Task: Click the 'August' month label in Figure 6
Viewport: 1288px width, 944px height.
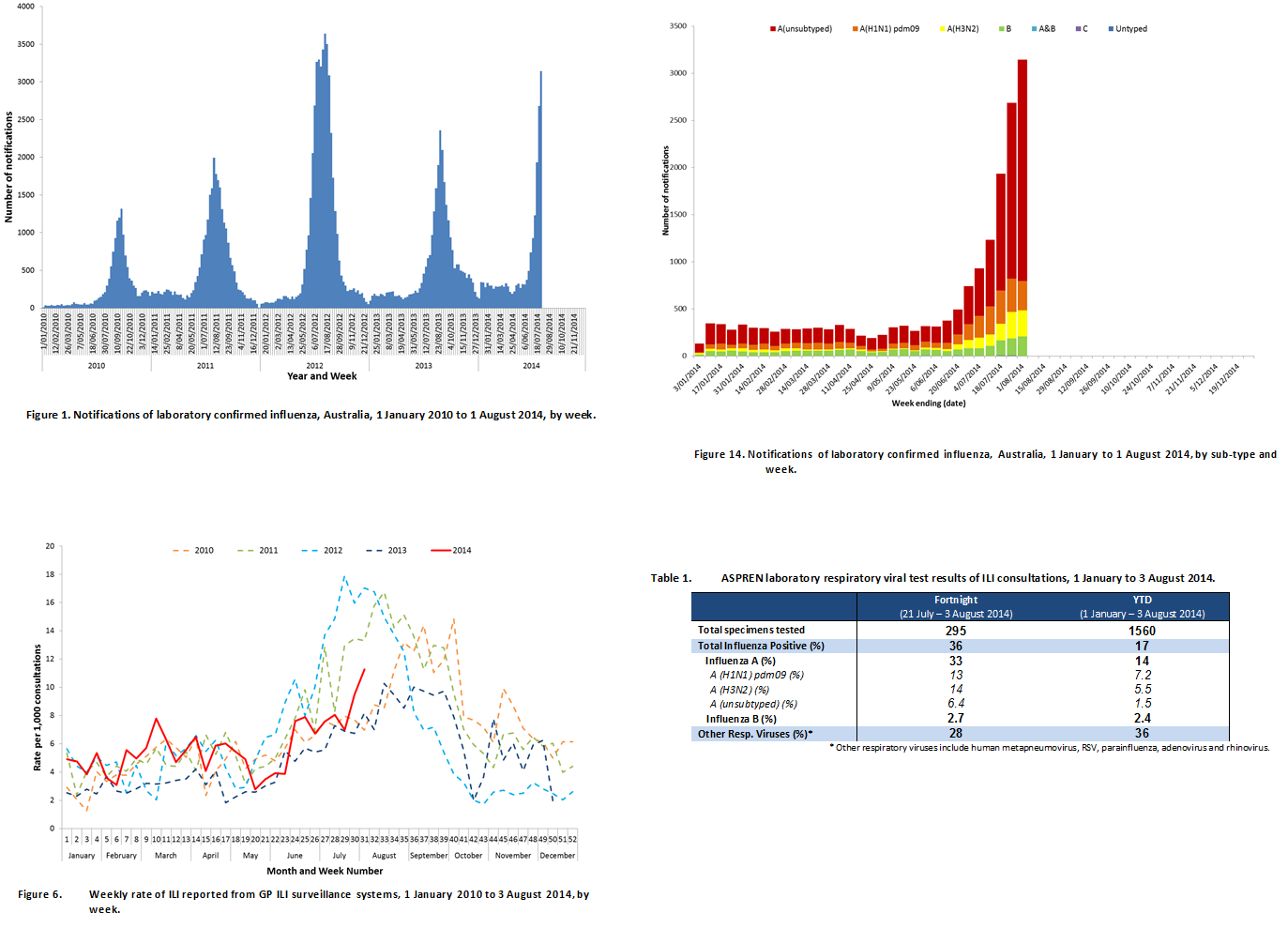Action: pos(384,856)
